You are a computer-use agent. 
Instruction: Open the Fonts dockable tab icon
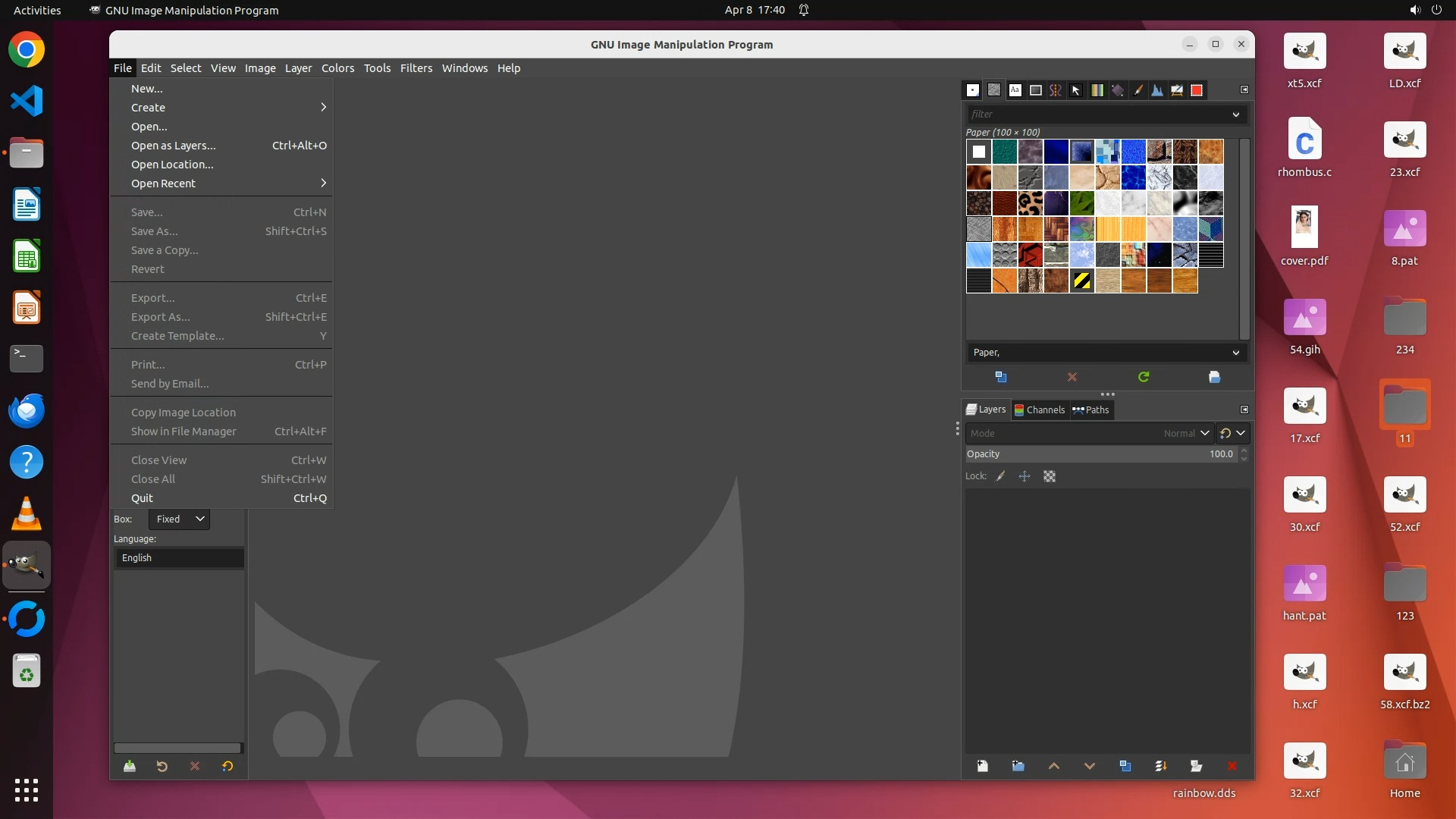coord(1015,90)
